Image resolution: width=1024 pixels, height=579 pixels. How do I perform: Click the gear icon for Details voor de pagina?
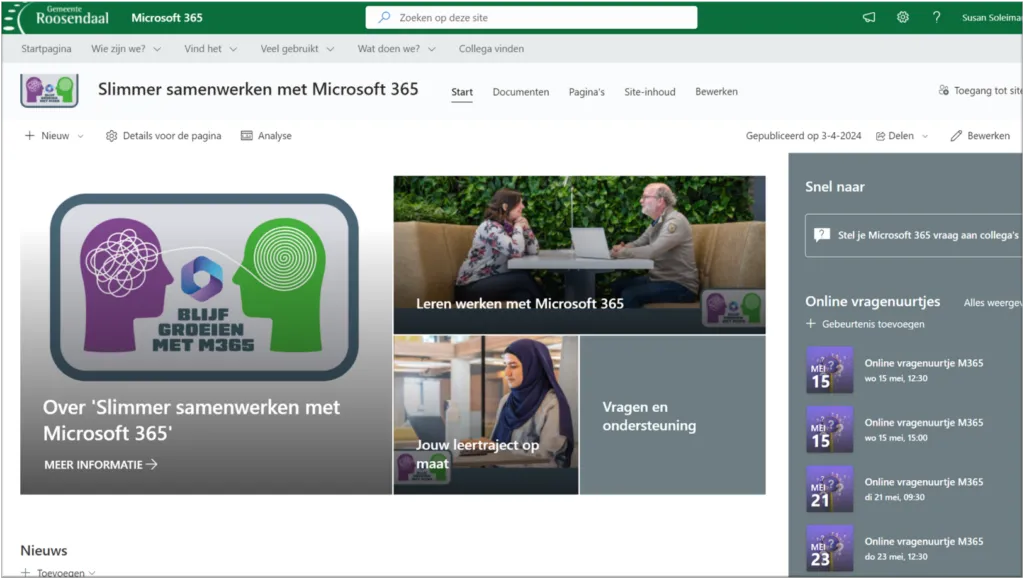click(x=111, y=136)
